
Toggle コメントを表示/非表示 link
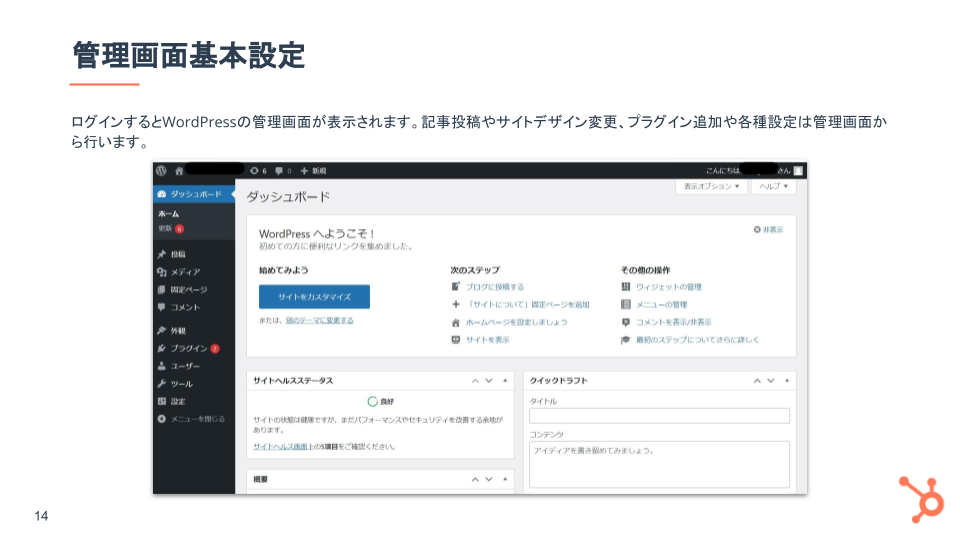pyautogui.click(x=673, y=323)
